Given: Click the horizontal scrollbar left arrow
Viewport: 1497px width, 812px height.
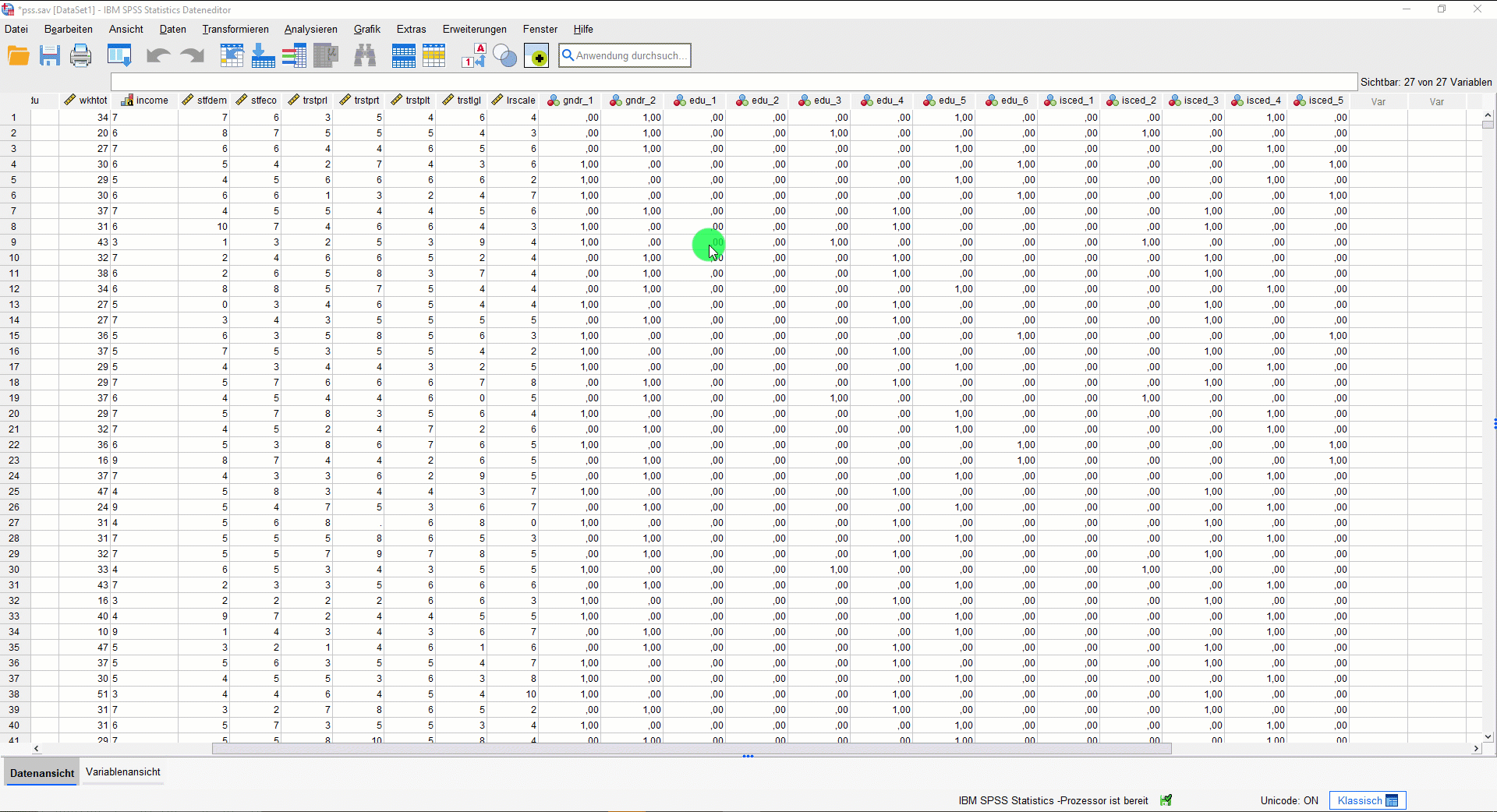Looking at the screenshot, I should (37, 748).
